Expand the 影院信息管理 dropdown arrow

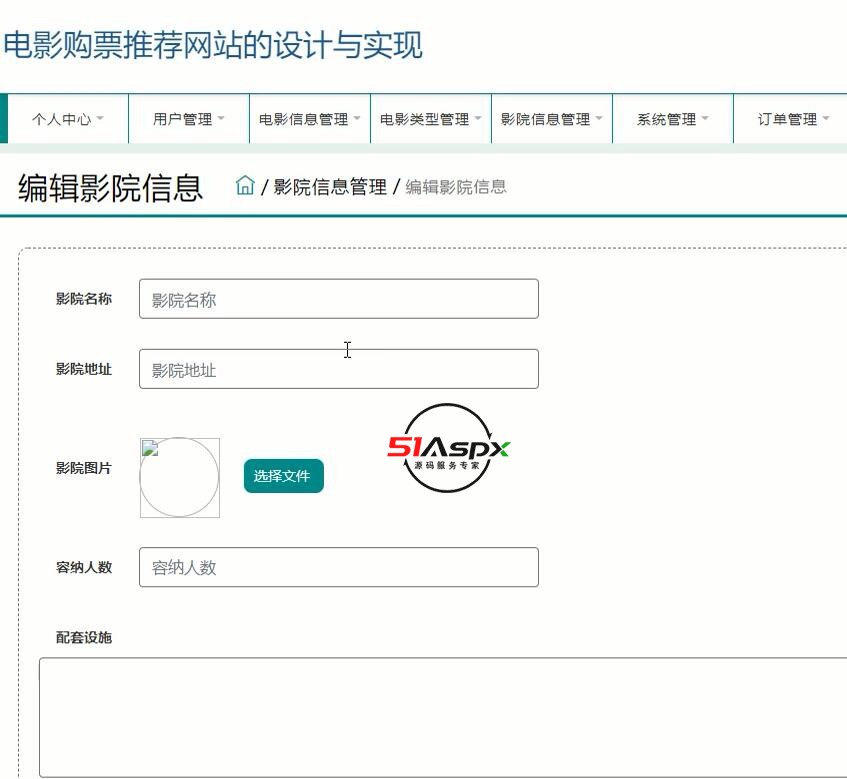(599, 118)
